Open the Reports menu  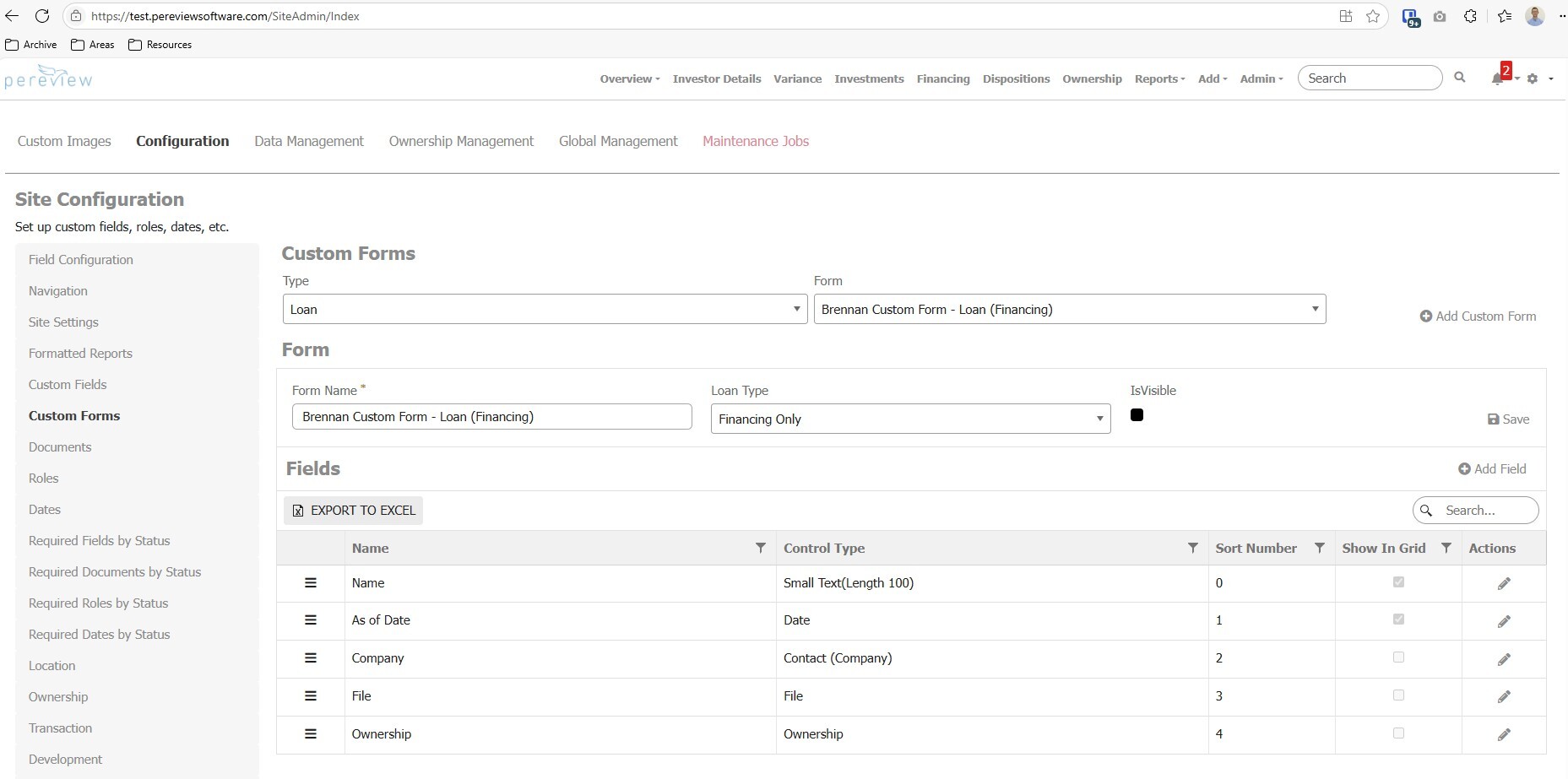click(1158, 78)
